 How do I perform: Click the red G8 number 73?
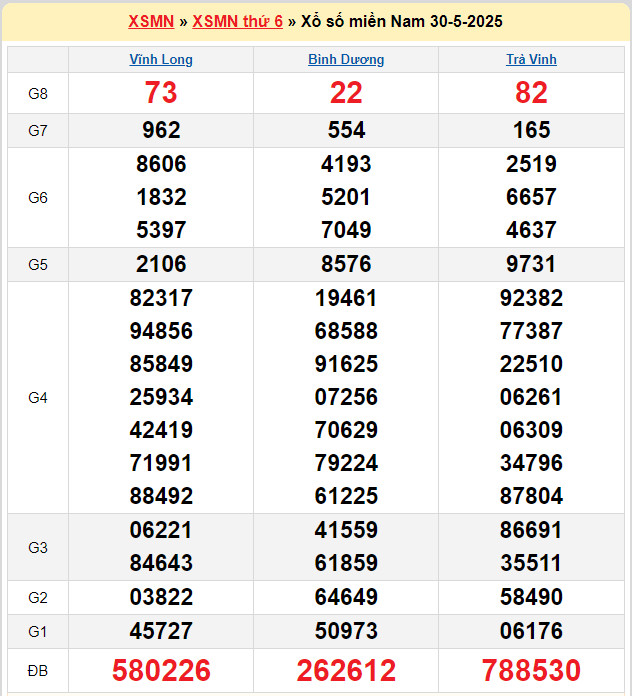point(161,93)
